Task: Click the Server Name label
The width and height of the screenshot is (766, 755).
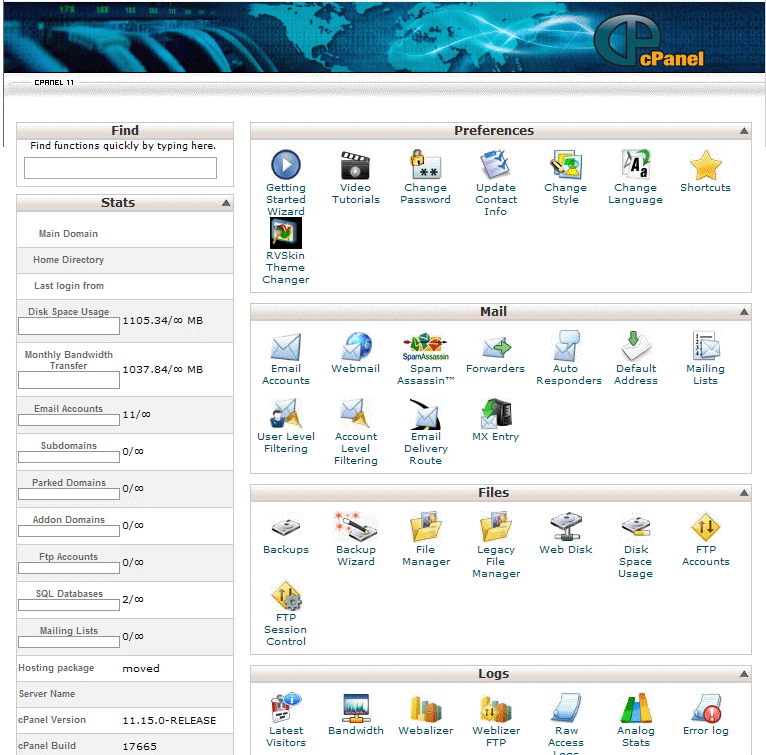Action: tap(47, 693)
